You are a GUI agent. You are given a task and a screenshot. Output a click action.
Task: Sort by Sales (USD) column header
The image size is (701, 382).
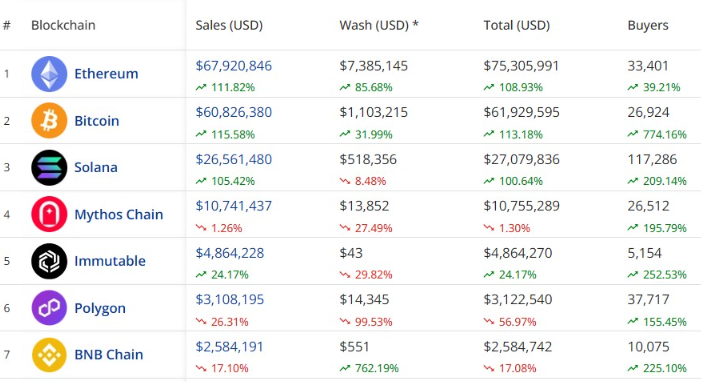pos(229,25)
